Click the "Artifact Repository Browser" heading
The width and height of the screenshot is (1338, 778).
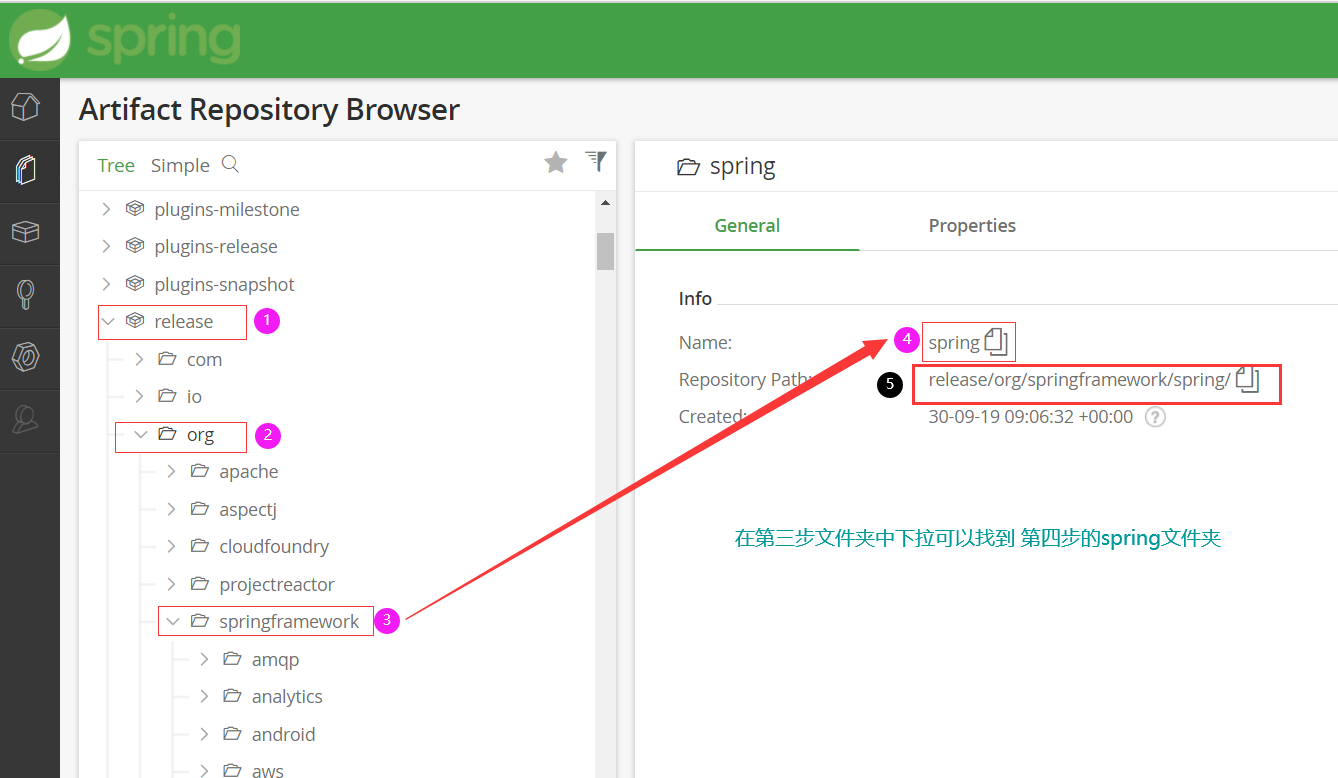[269, 109]
